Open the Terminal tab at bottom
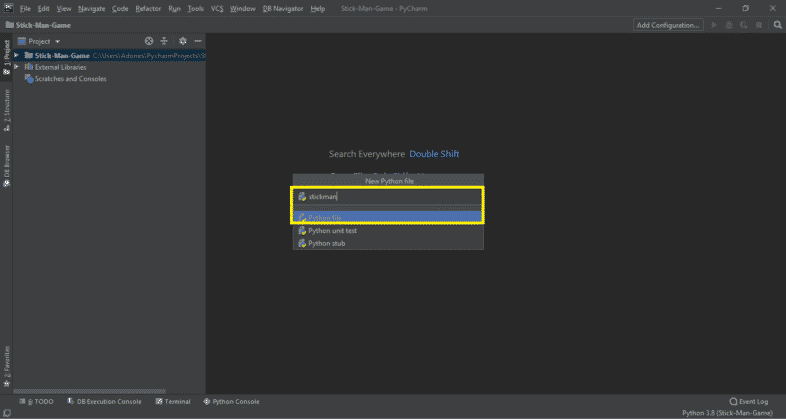Screen dimensions: 786x420 173,401
